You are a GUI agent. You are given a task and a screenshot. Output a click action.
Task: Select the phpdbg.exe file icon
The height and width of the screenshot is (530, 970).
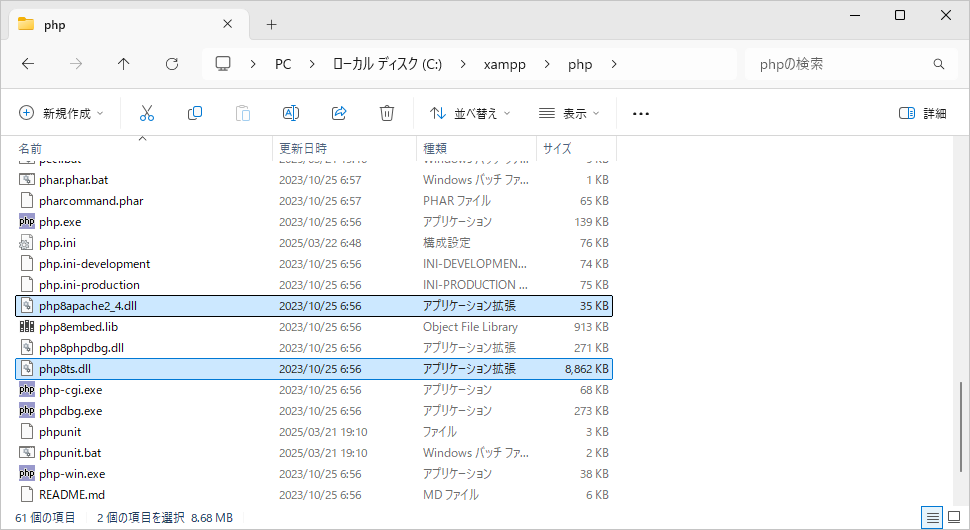click(27, 411)
